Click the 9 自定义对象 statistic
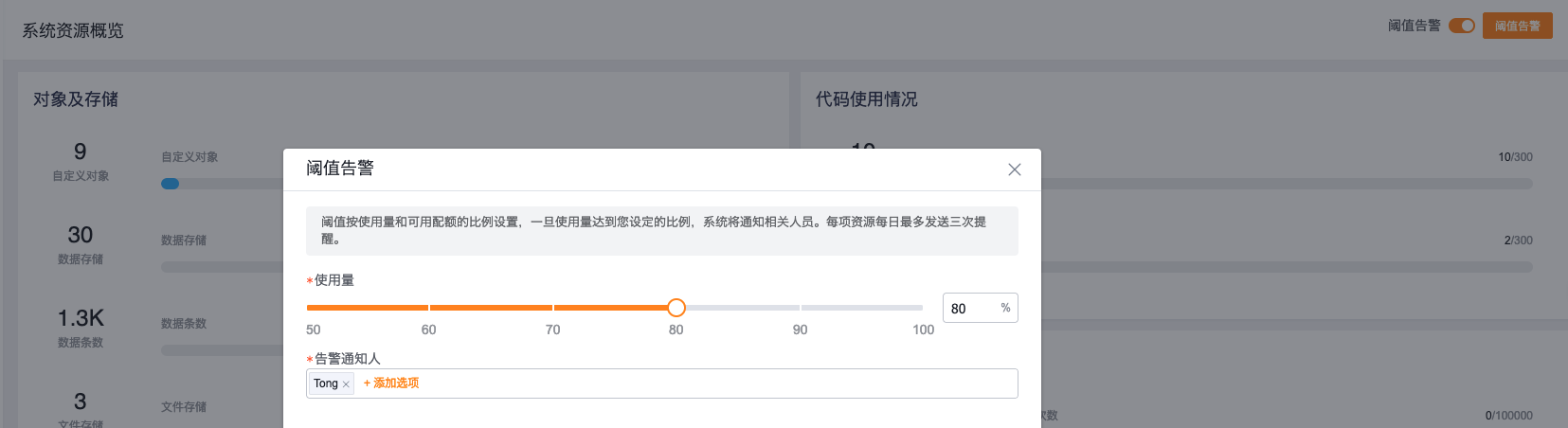1568x428 pixels. [81, 160]
